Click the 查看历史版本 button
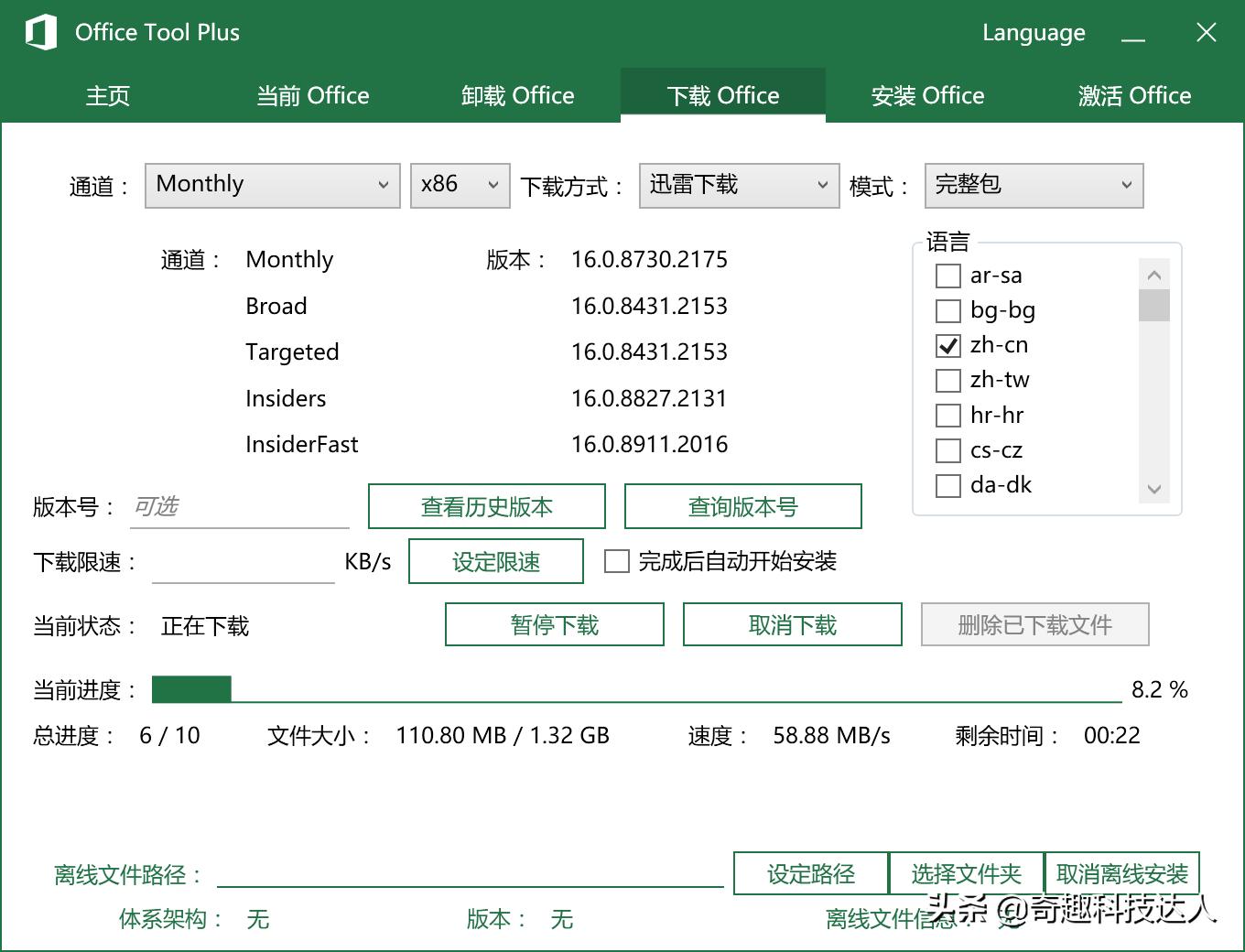 coord(486,505)
